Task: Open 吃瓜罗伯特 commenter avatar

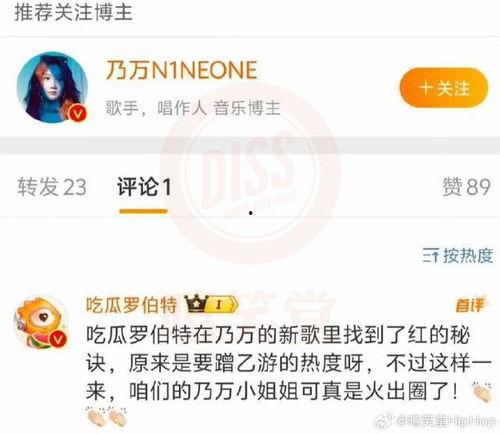Action: (x=41, y=323)
